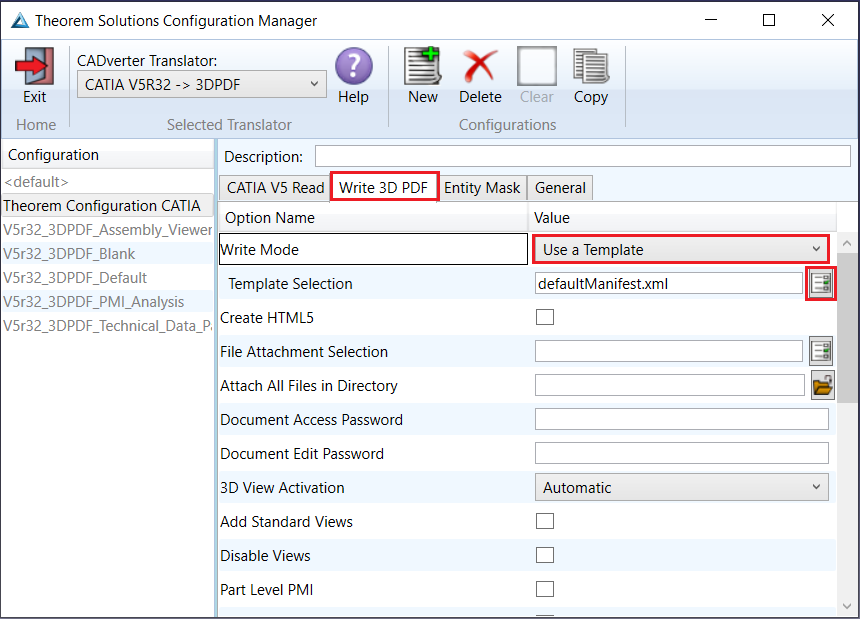Click the Template Selection option label

click(x=290, y=283)
